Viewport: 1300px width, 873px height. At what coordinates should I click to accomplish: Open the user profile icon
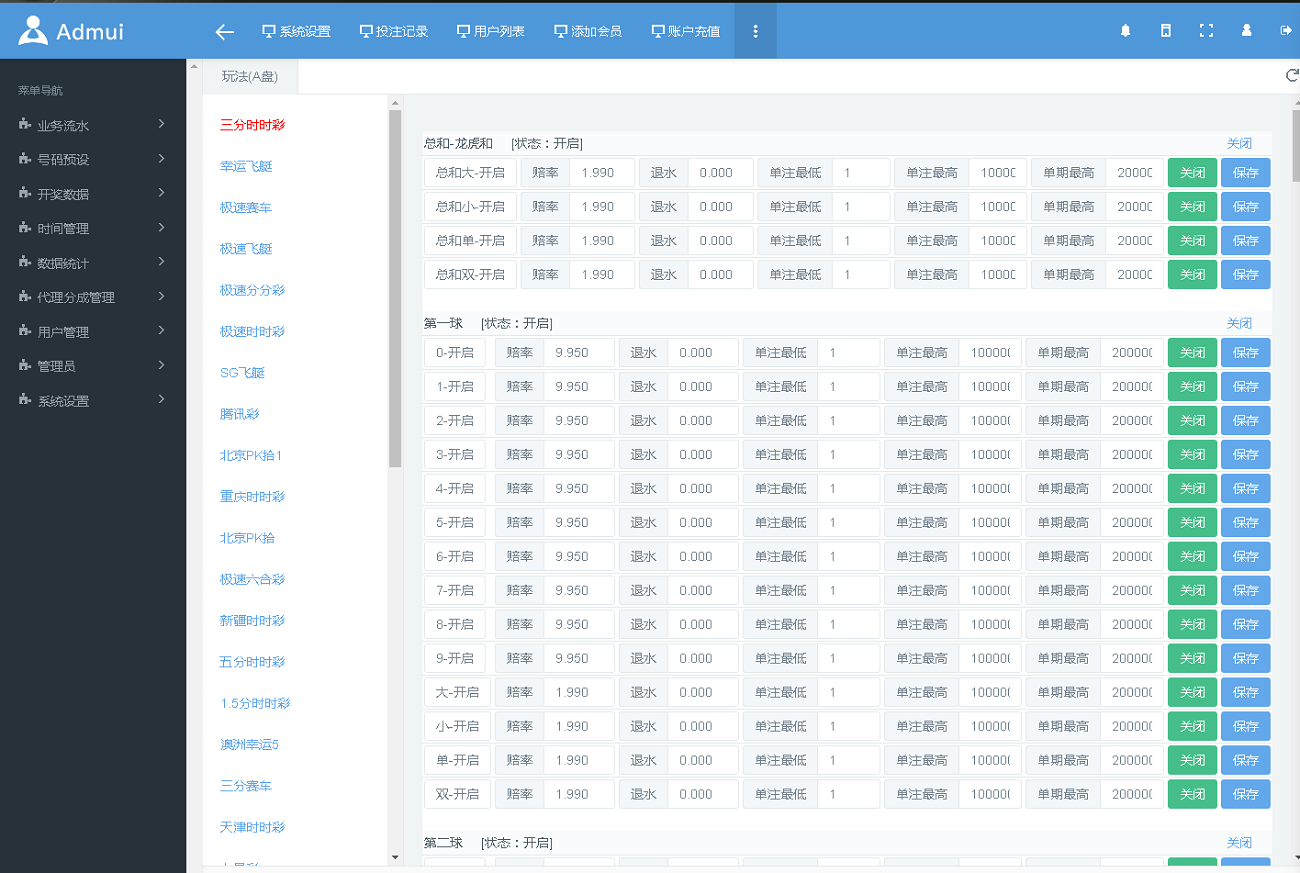1246,31
